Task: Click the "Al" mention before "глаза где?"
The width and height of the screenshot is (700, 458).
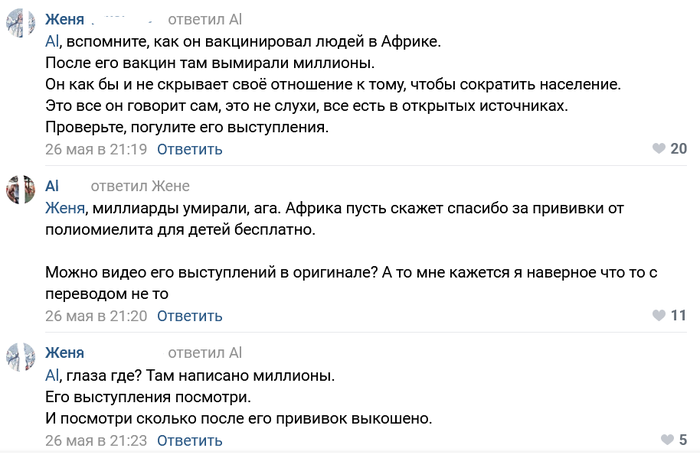Action: point(53,375)
